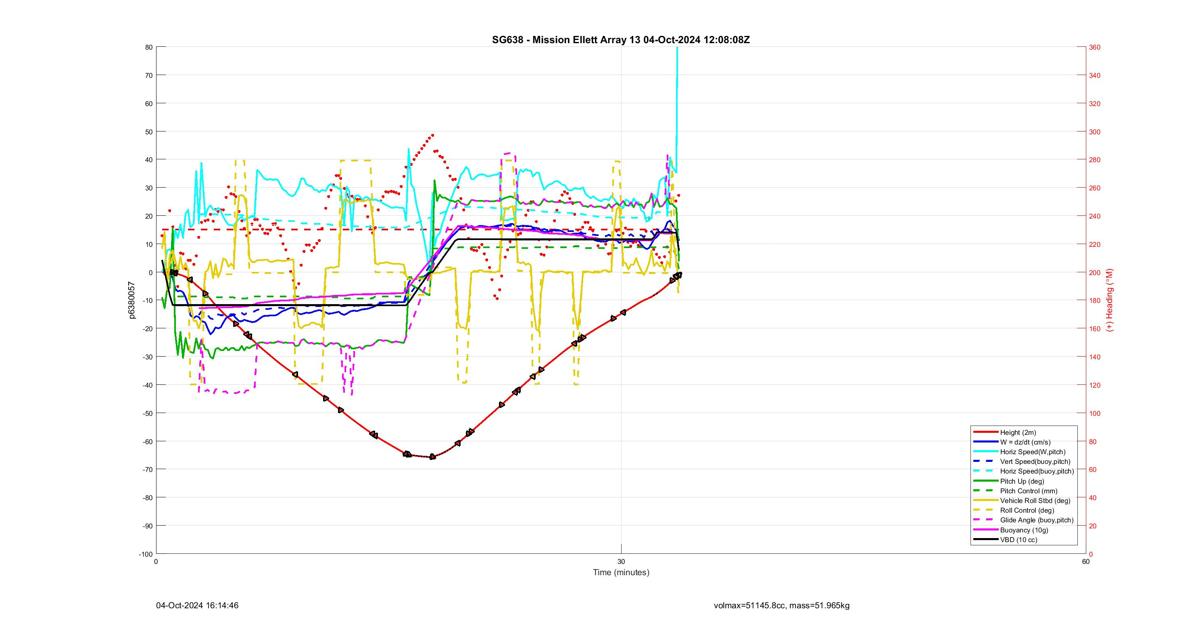This screenshot has height=622, width=1200.
Task: Click the red "(+) Heading (°M)" axis label
Action: [1109, 300]
